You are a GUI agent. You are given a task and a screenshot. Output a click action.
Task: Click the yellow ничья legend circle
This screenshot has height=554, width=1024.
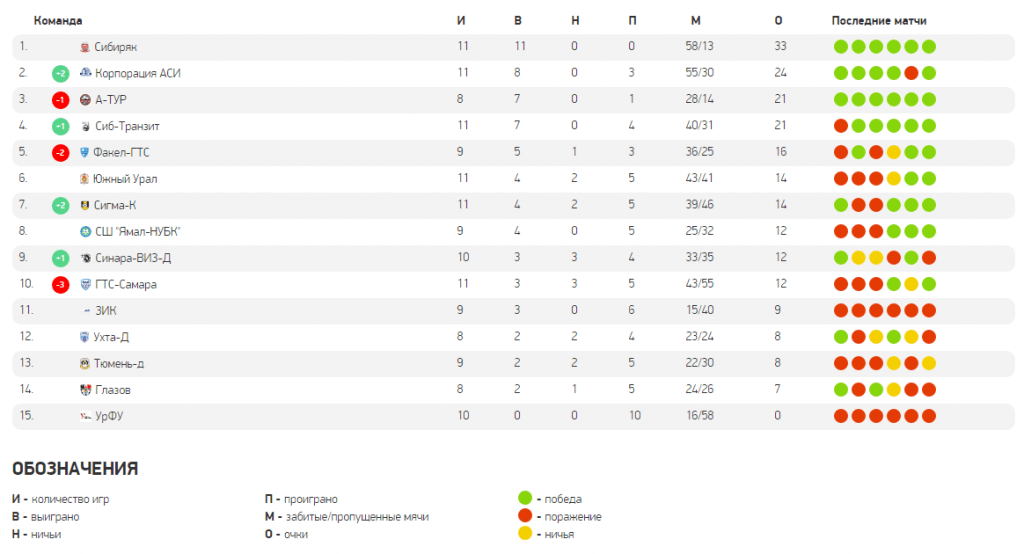point(524,534)
